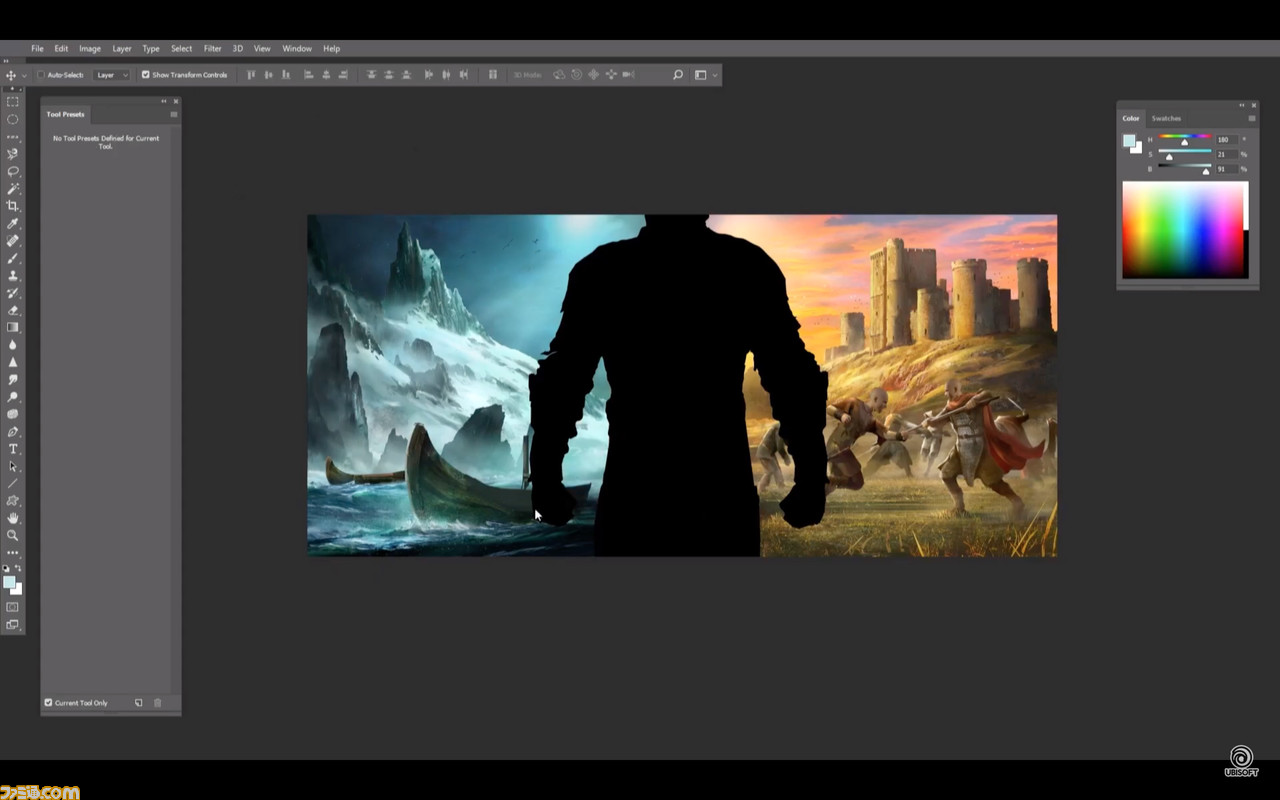Click foreground color swatch in toolbar

click(9, 581)
